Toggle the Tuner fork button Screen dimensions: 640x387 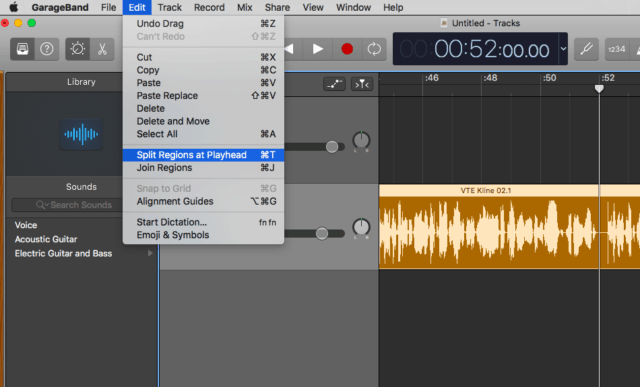(587, 49)
